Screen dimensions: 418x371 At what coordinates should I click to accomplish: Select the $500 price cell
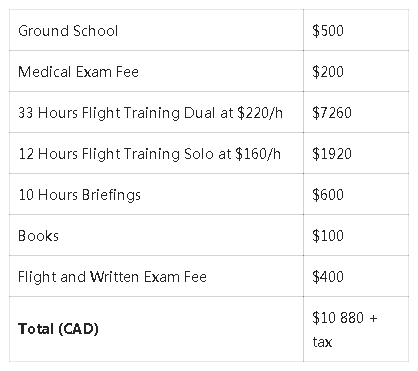pos(356,30)
